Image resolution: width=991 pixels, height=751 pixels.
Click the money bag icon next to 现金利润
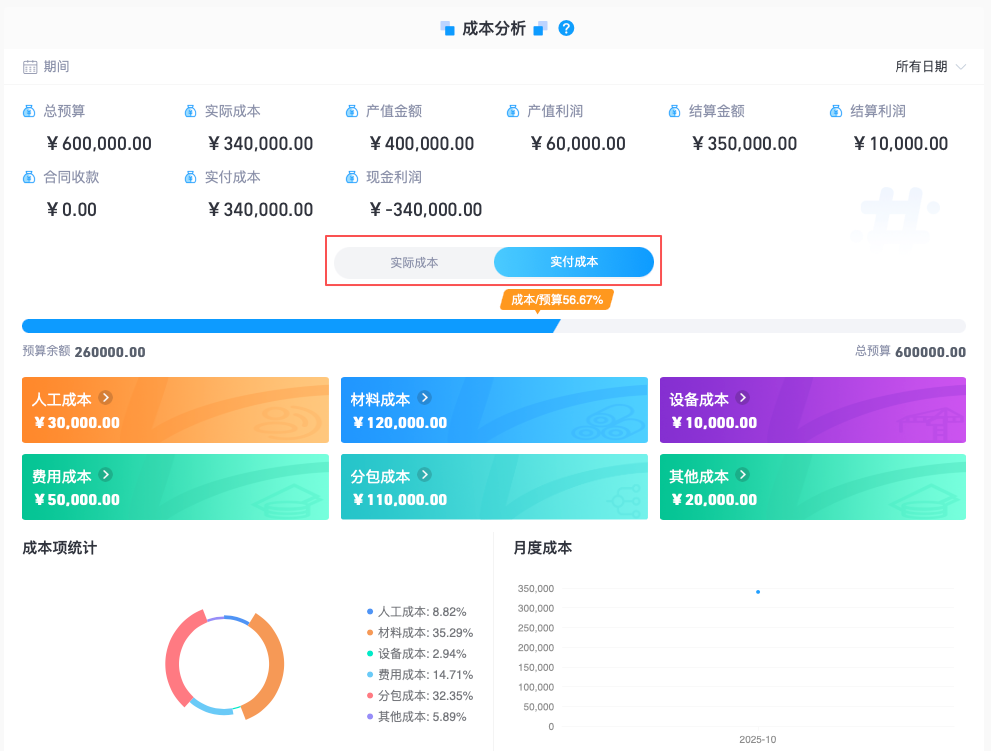click(352, 177)
